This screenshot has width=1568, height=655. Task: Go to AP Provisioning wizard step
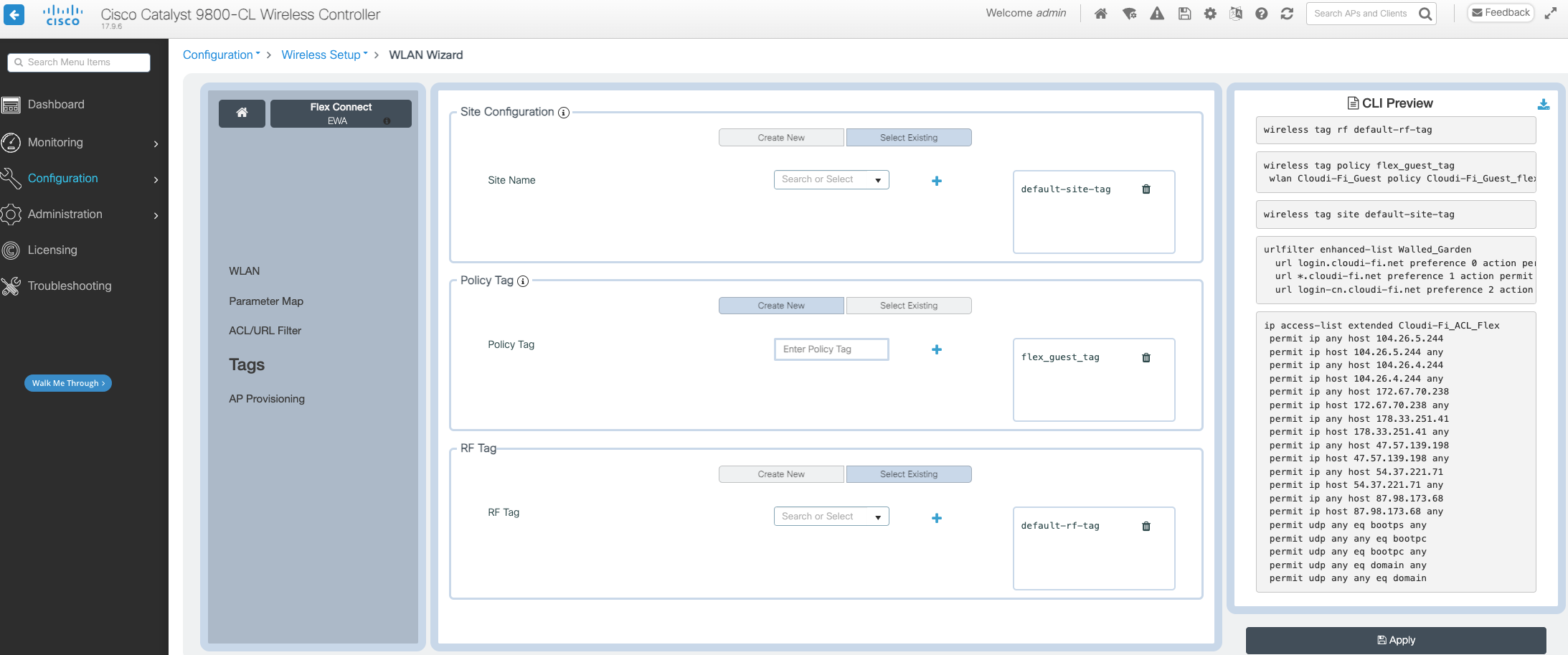(267, 399)
